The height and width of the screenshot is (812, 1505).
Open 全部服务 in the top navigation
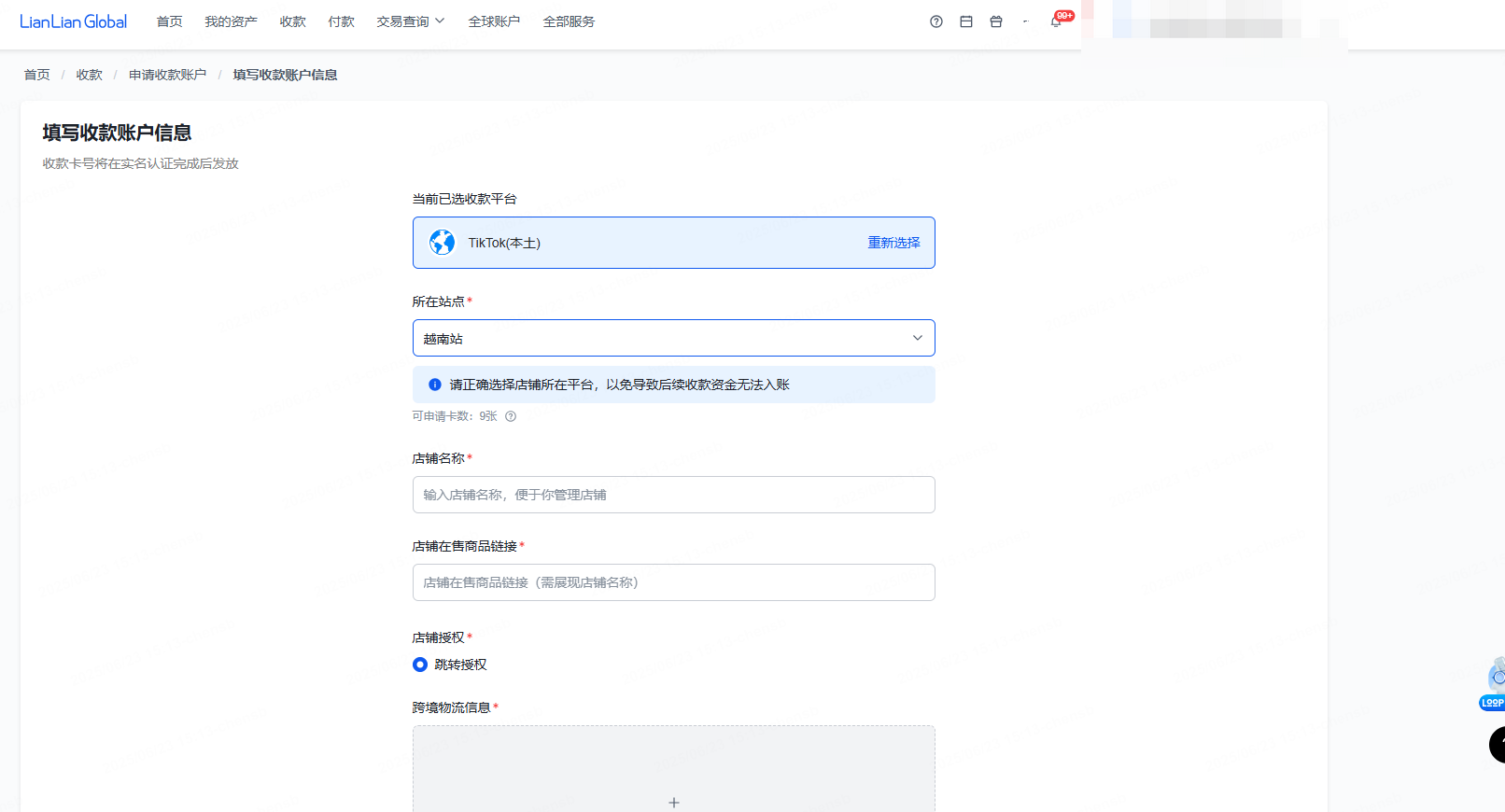(569, 21)
